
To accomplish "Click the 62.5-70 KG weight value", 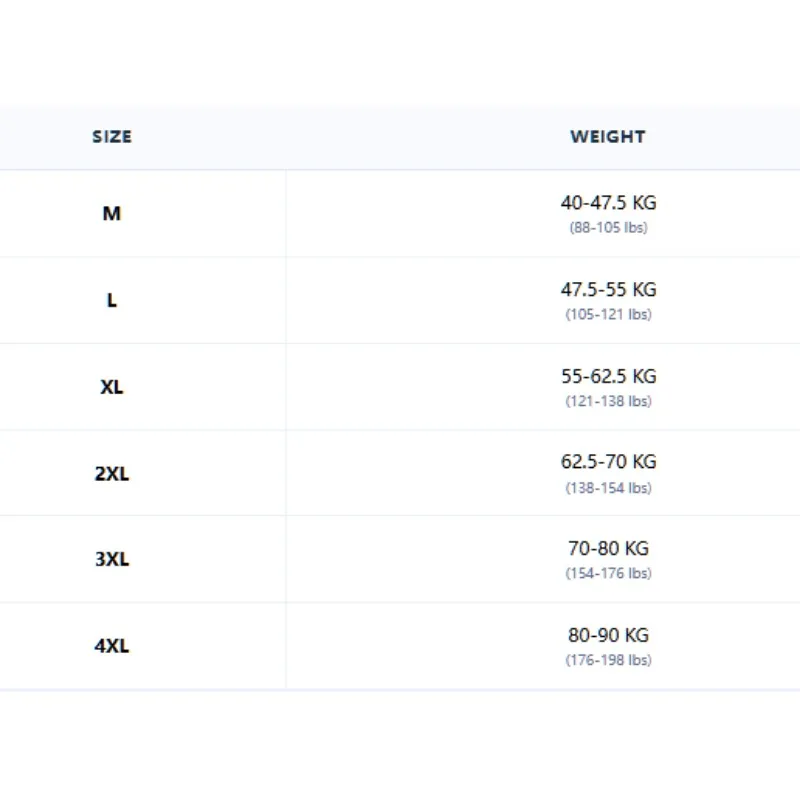I will [608, 462].
